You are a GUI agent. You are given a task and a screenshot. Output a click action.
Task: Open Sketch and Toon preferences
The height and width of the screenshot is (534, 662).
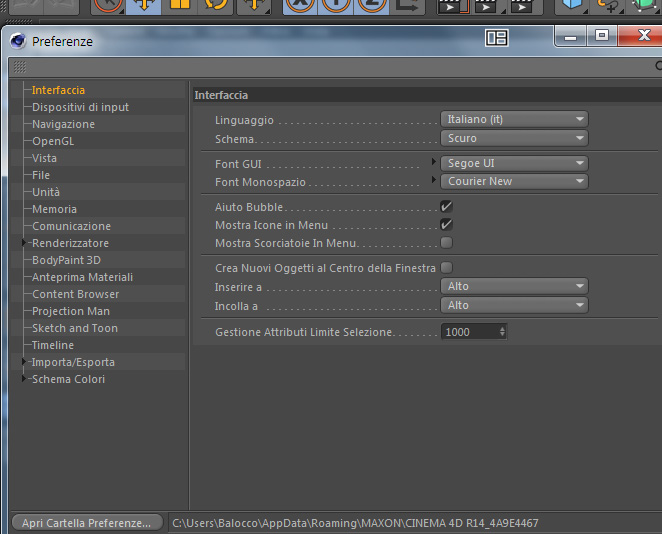[75, 328]
